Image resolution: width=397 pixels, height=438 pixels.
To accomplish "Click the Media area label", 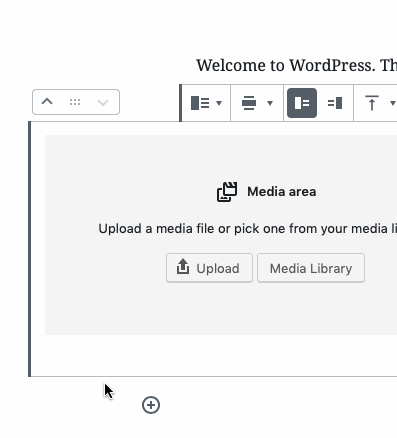I will [x=282, y=192].
